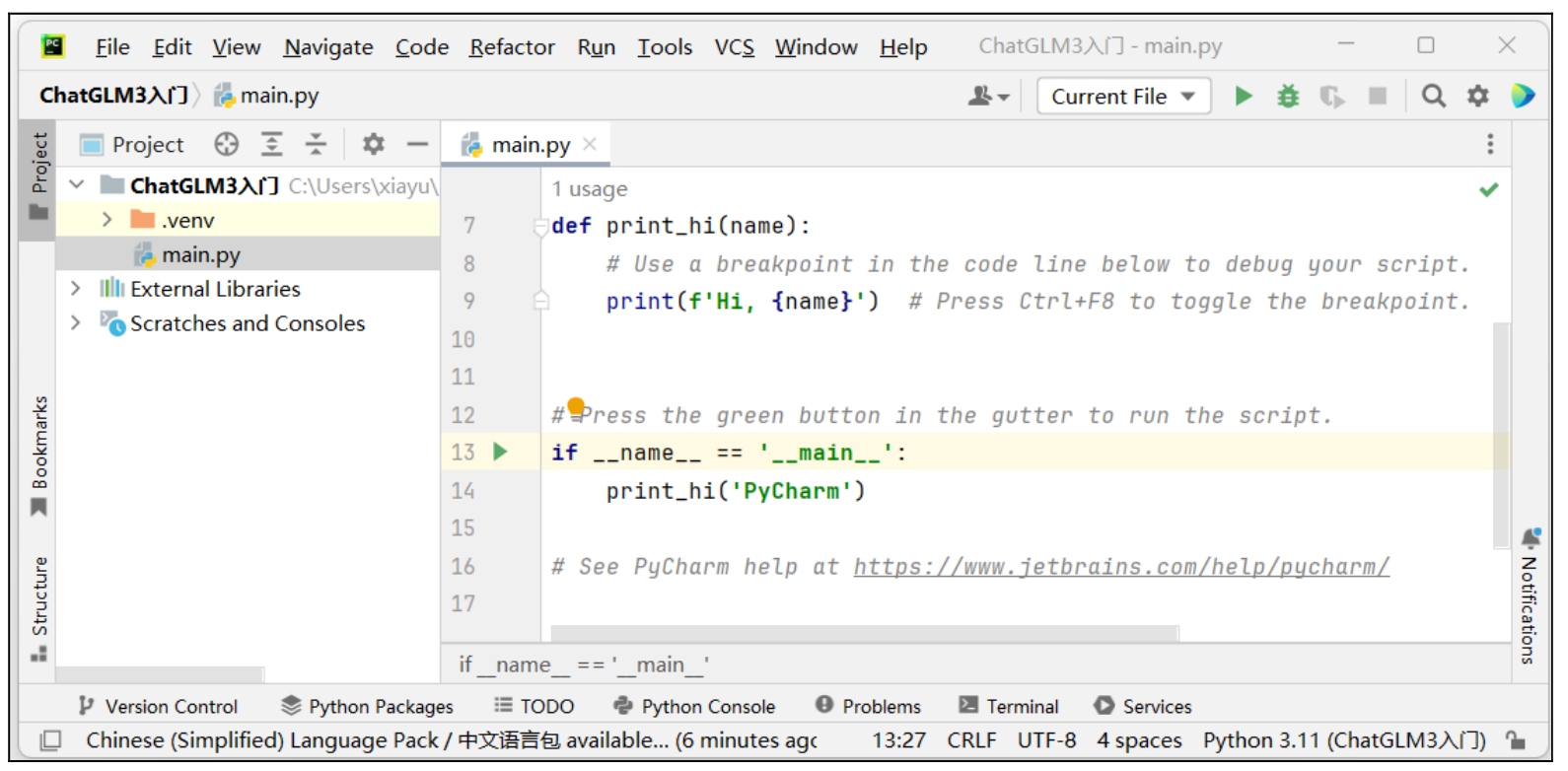The image size is (1568, 771).
Task: Click the 4 spaces indent setting
Action: [x=1139, y=740]
